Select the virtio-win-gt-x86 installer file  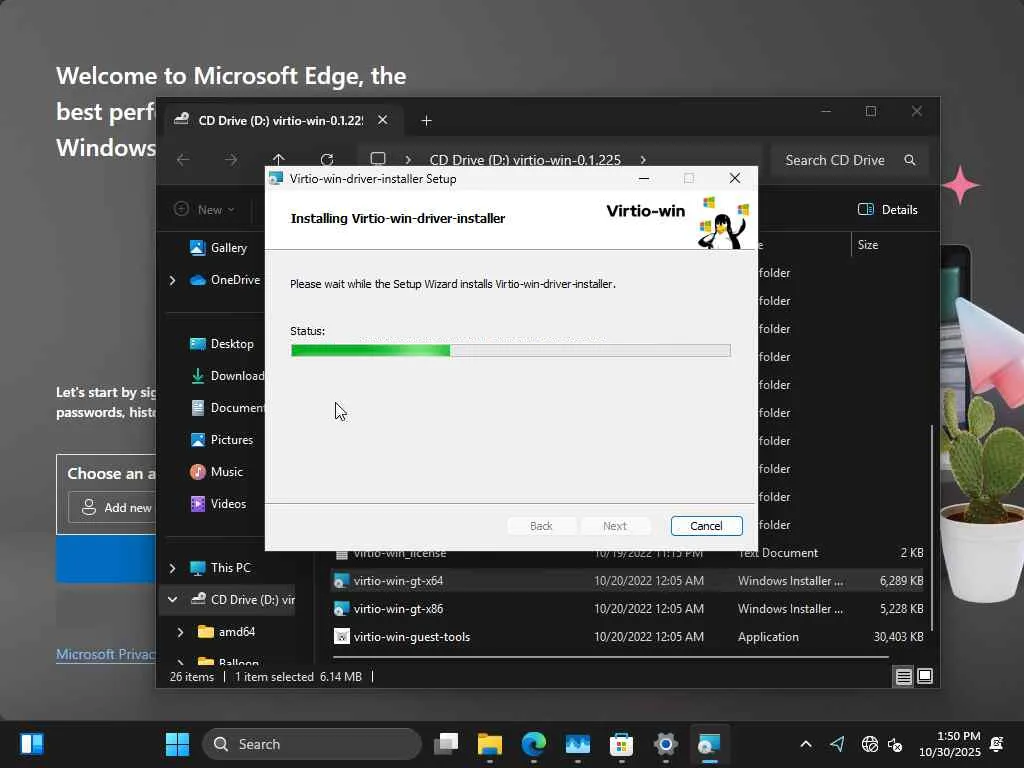pyautogui.click(x=627, y=609)
